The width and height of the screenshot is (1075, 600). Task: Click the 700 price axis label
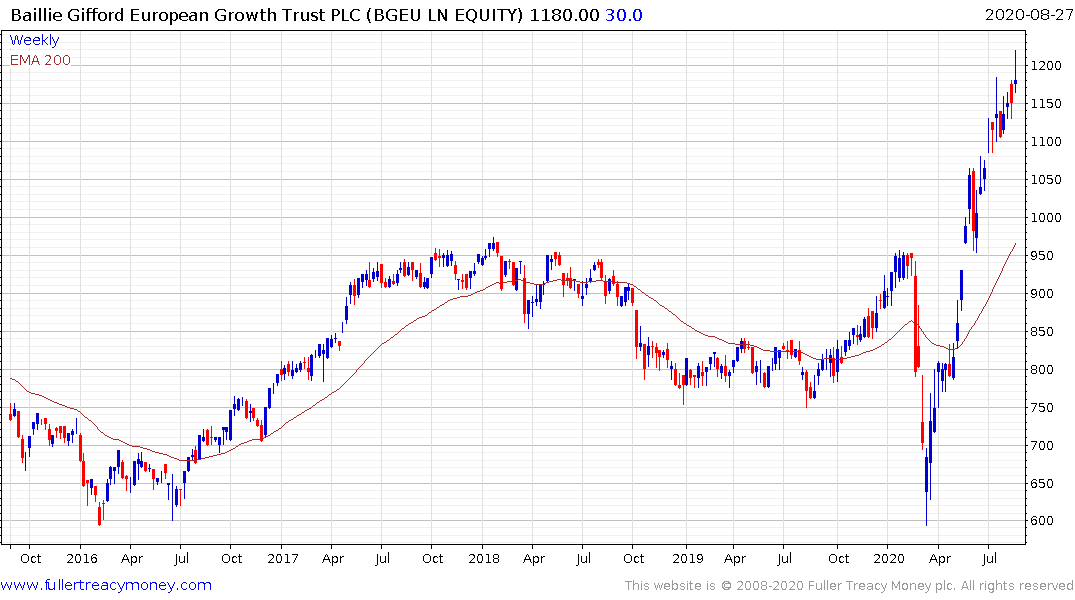pos(1042,446)
